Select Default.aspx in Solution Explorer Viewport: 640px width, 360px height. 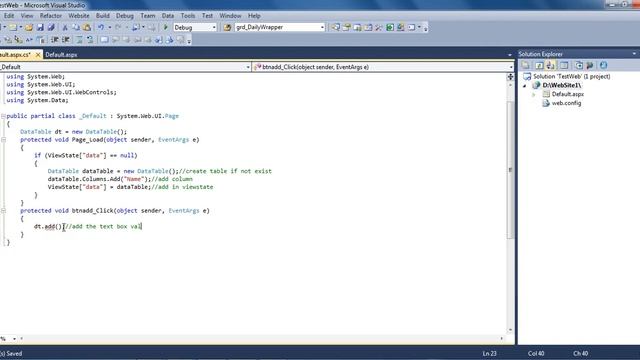click(568, 94)
